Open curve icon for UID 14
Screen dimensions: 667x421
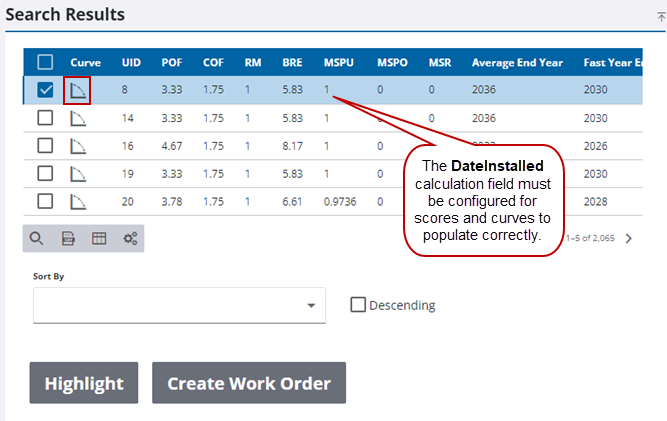coord(77,118)
